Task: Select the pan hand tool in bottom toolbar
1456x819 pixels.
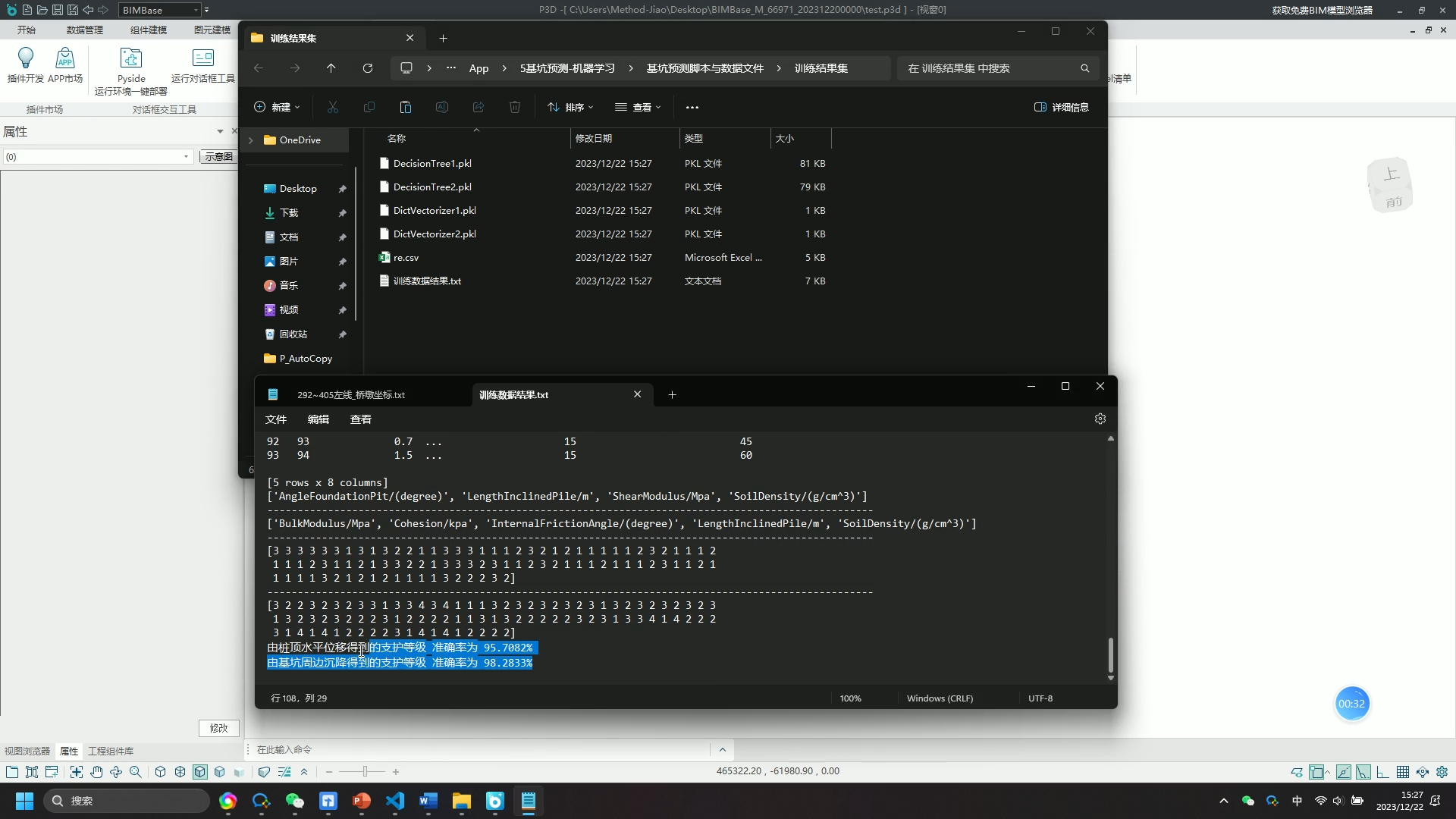Action: (x=96, y=772)
